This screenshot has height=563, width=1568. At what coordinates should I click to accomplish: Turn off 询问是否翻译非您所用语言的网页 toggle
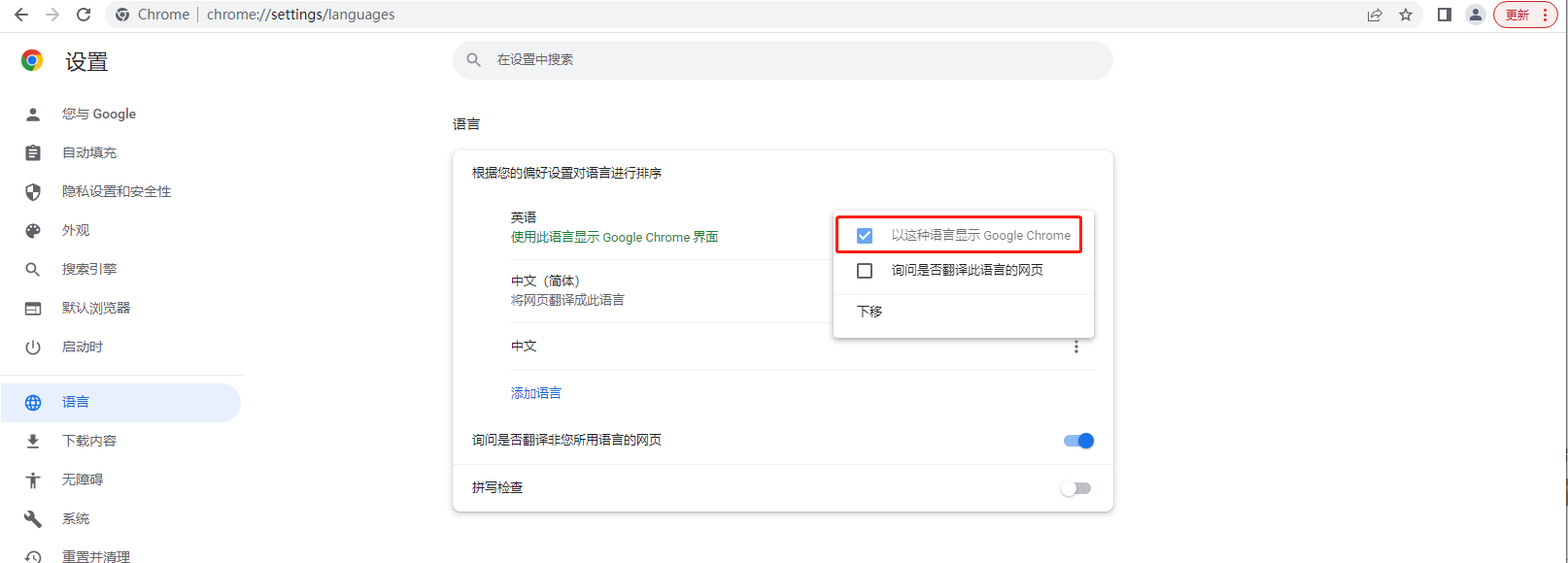click(1078, 441)
